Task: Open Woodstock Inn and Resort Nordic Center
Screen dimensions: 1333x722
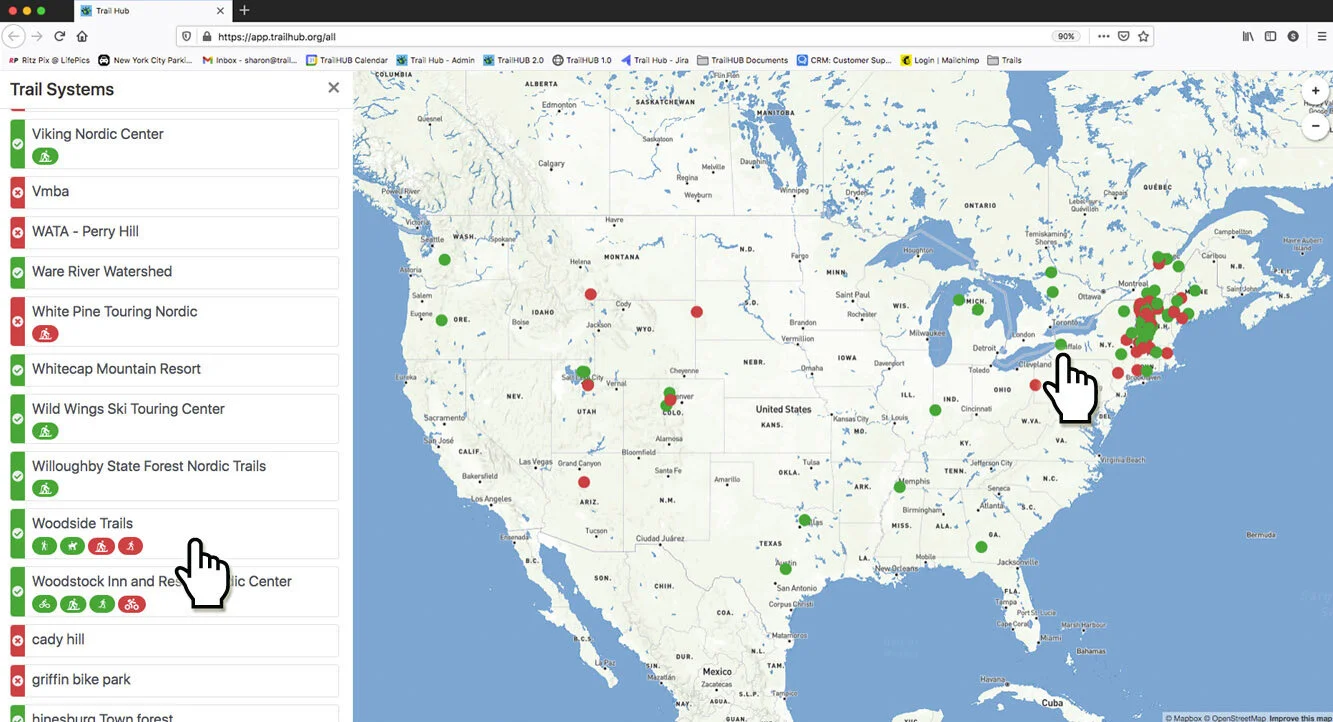Action: point(174,591)
